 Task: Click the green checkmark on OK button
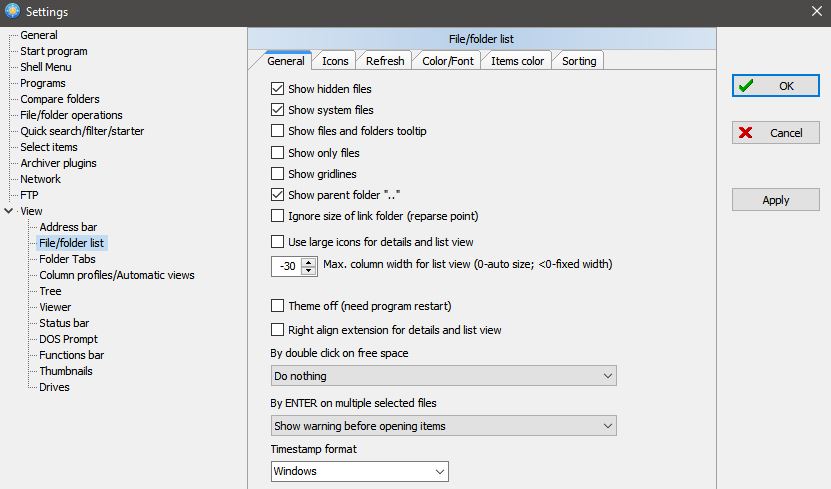[746, 86]
